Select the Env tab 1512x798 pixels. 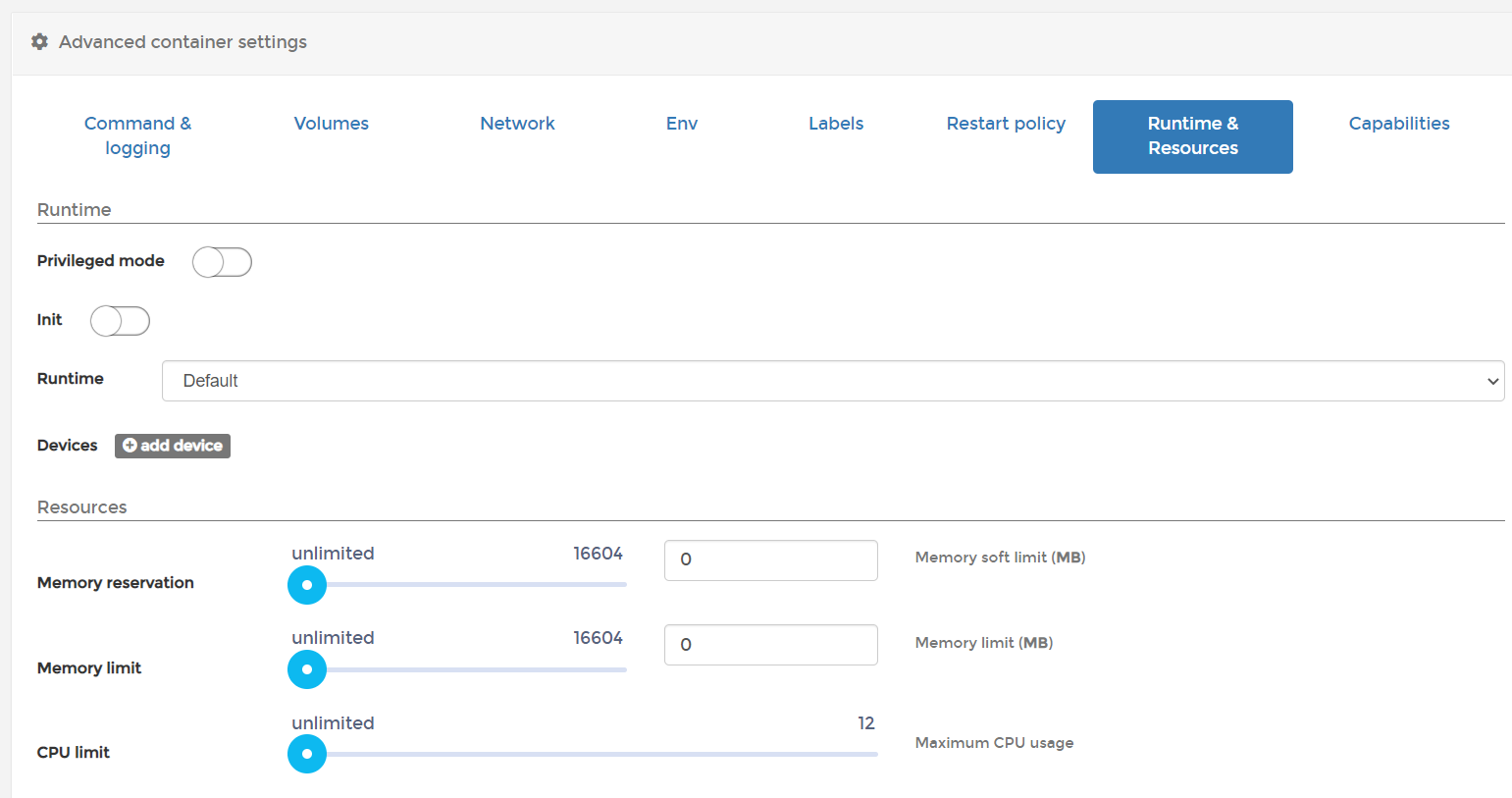click(681, 124)
